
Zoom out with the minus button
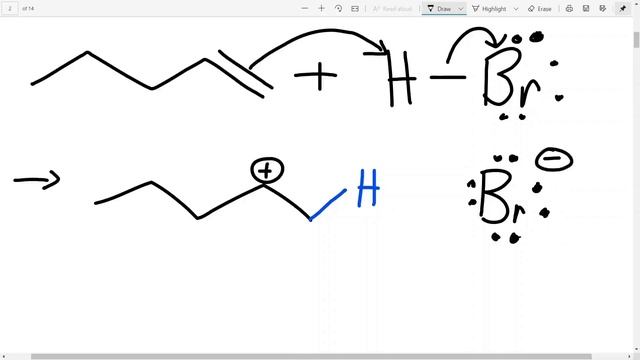[304, 9]
